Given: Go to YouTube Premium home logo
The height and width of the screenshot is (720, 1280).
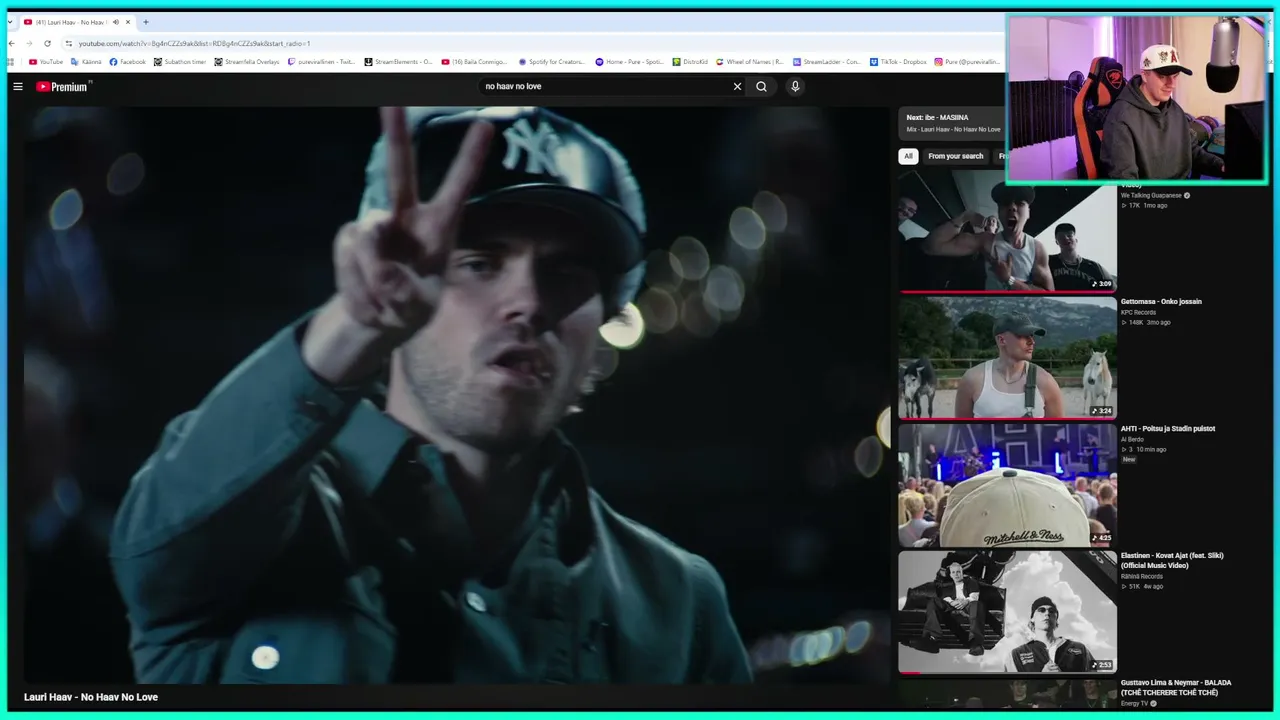Looking at the screenshot, I should coord(63,87).
